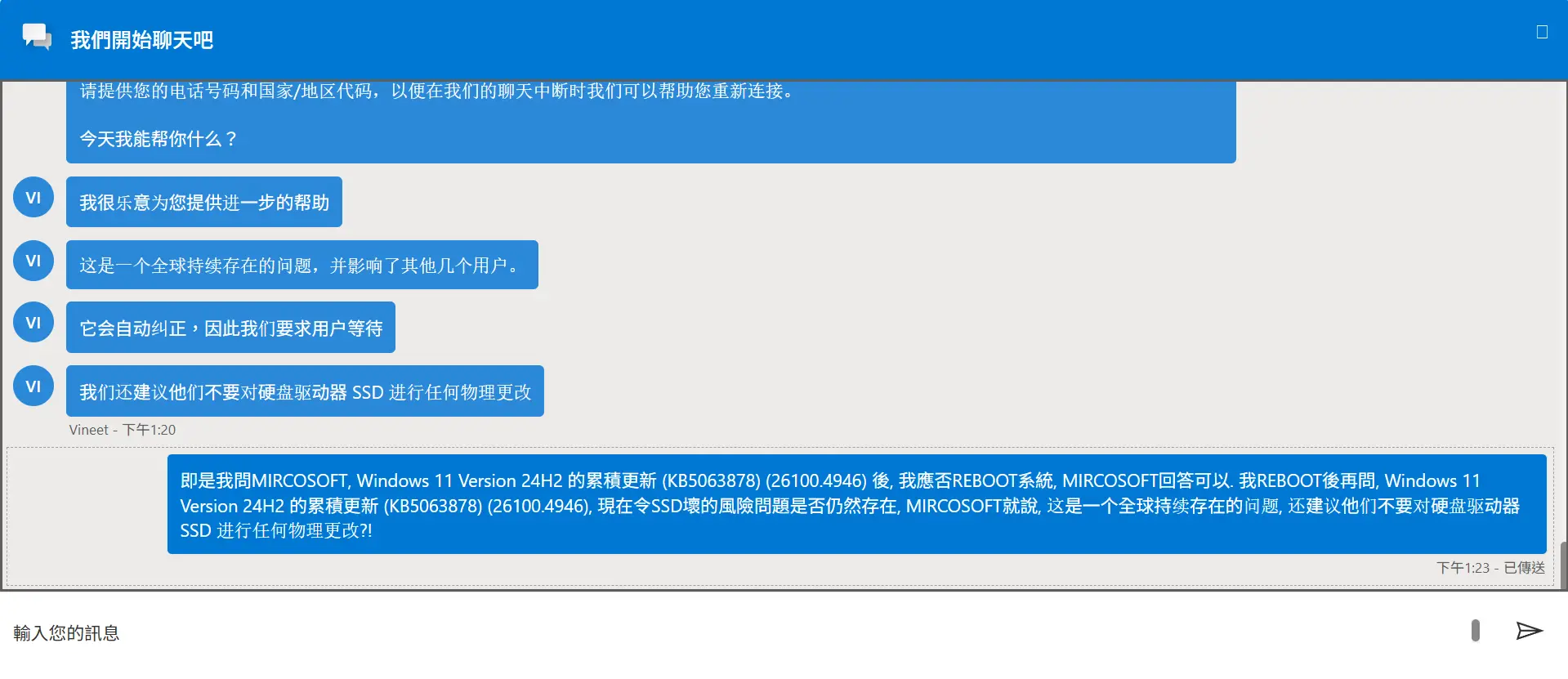The image size is (1568, 679).
Task: Click the sent message mentioning KB5063878
Action: click(x=856, y=505)
